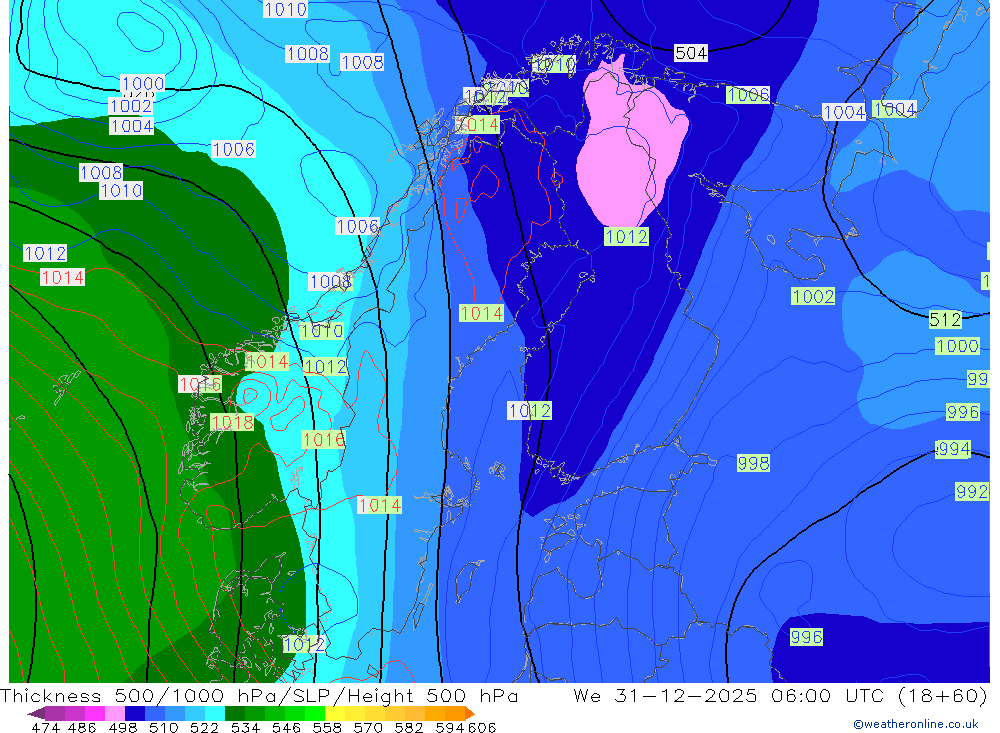Click the bright yellow swatch in the legend
Viewport: 1000px width, 733px height.
tap(335, 713)
